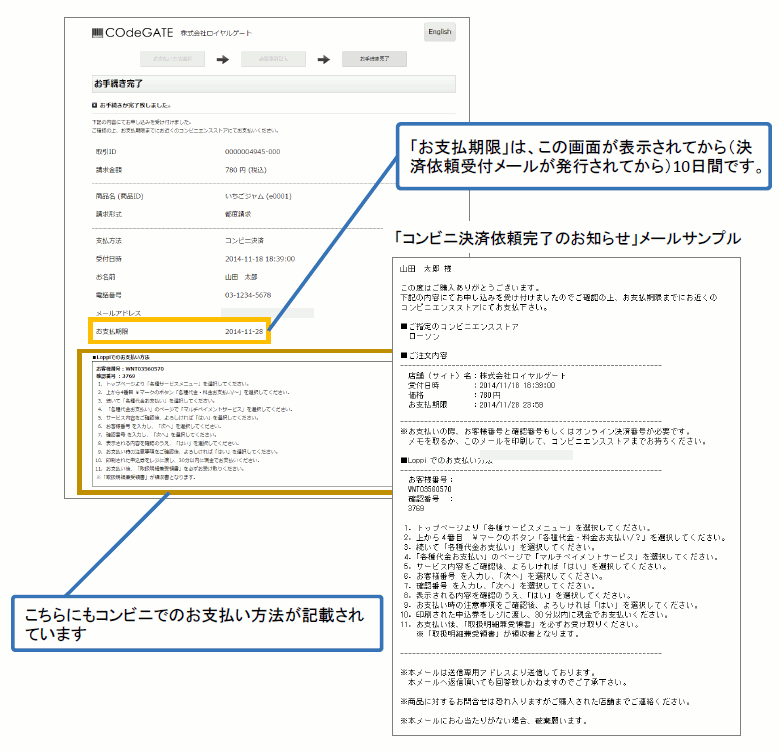Click the English language button
The height and width of the screenshot is (753, 780).
[439, 32]
